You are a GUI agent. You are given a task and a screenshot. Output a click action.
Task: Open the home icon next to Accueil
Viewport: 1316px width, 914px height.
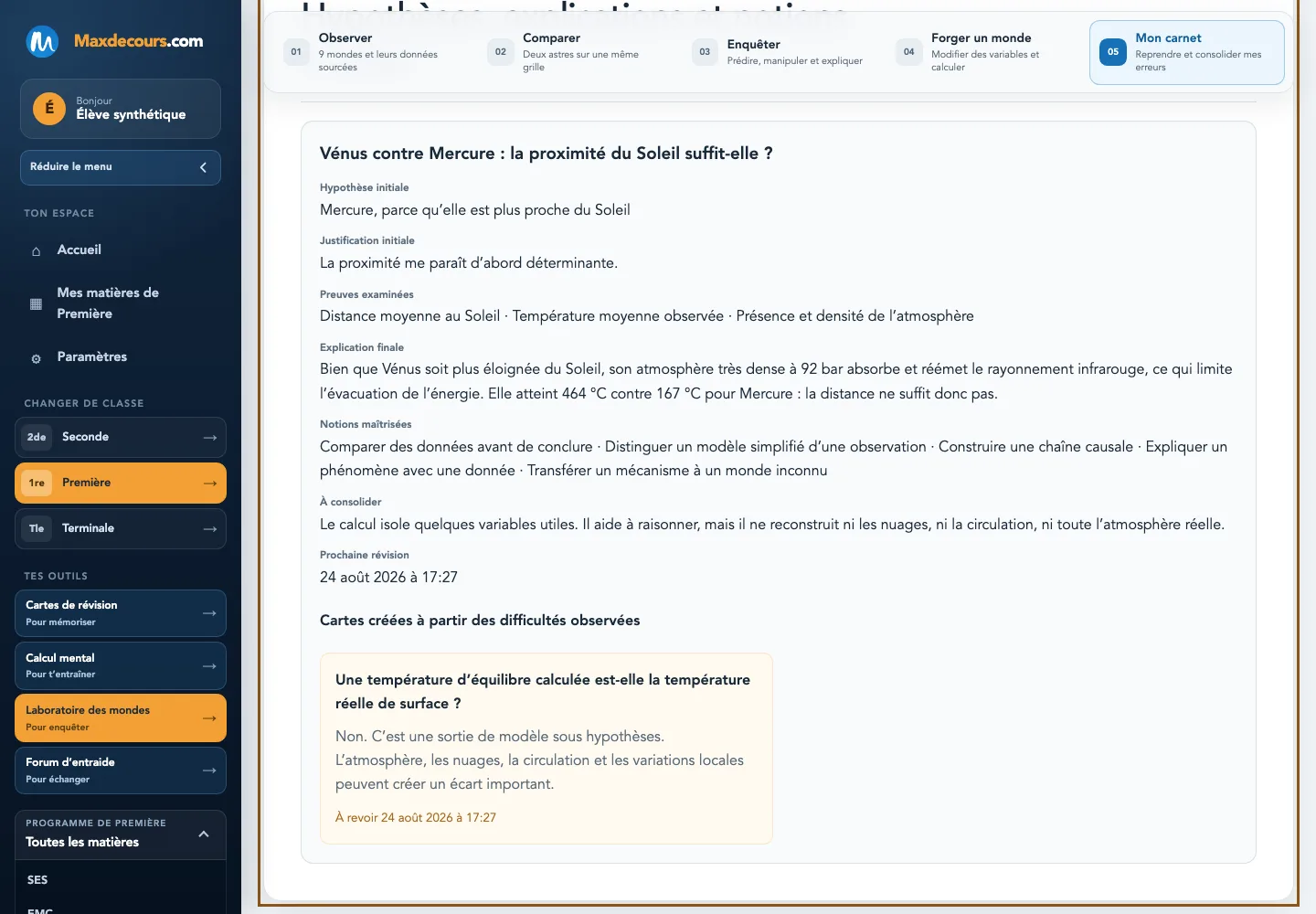point(37,251)
